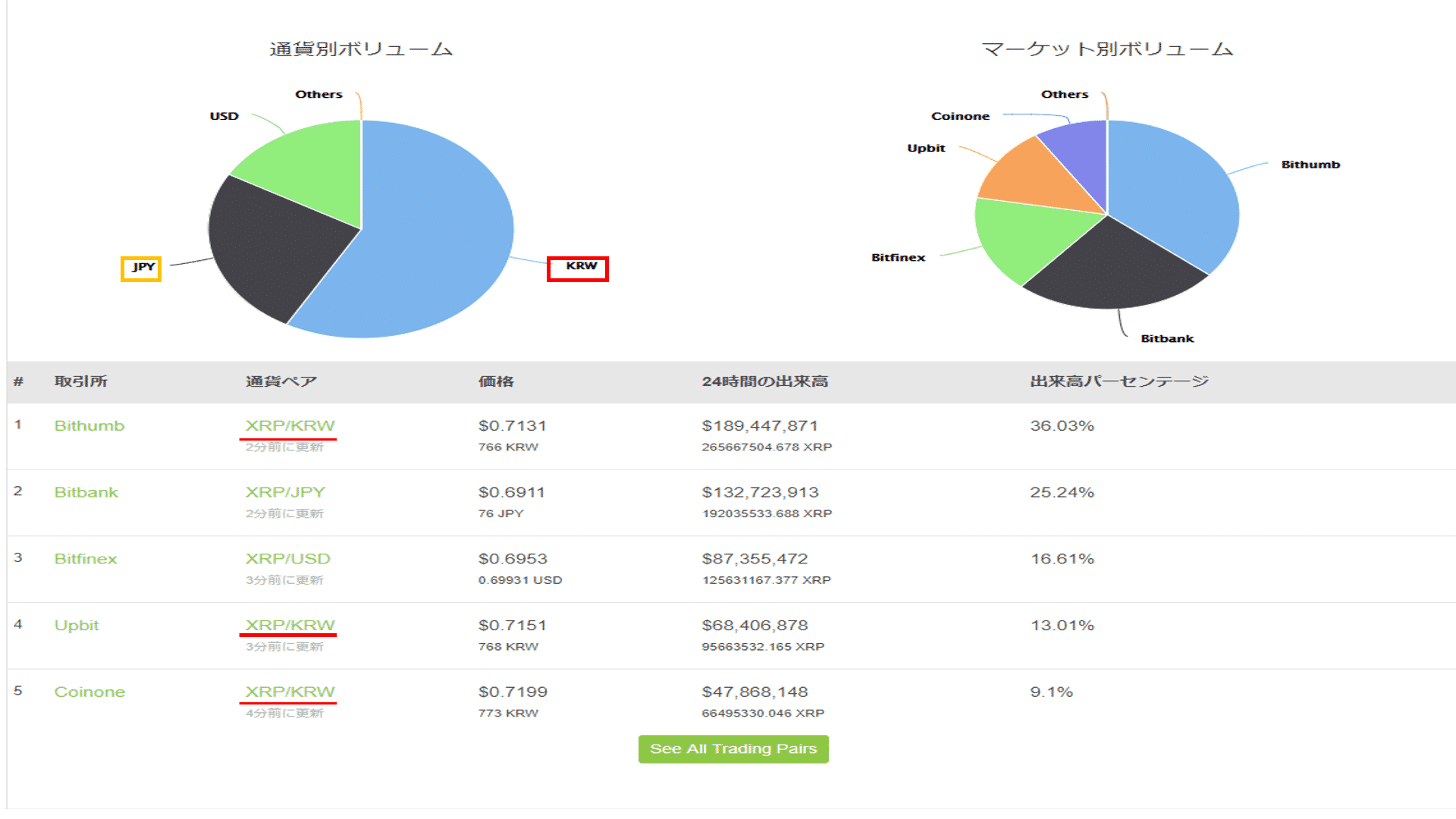Click the $189,447,871 volume value

[760, 426]
